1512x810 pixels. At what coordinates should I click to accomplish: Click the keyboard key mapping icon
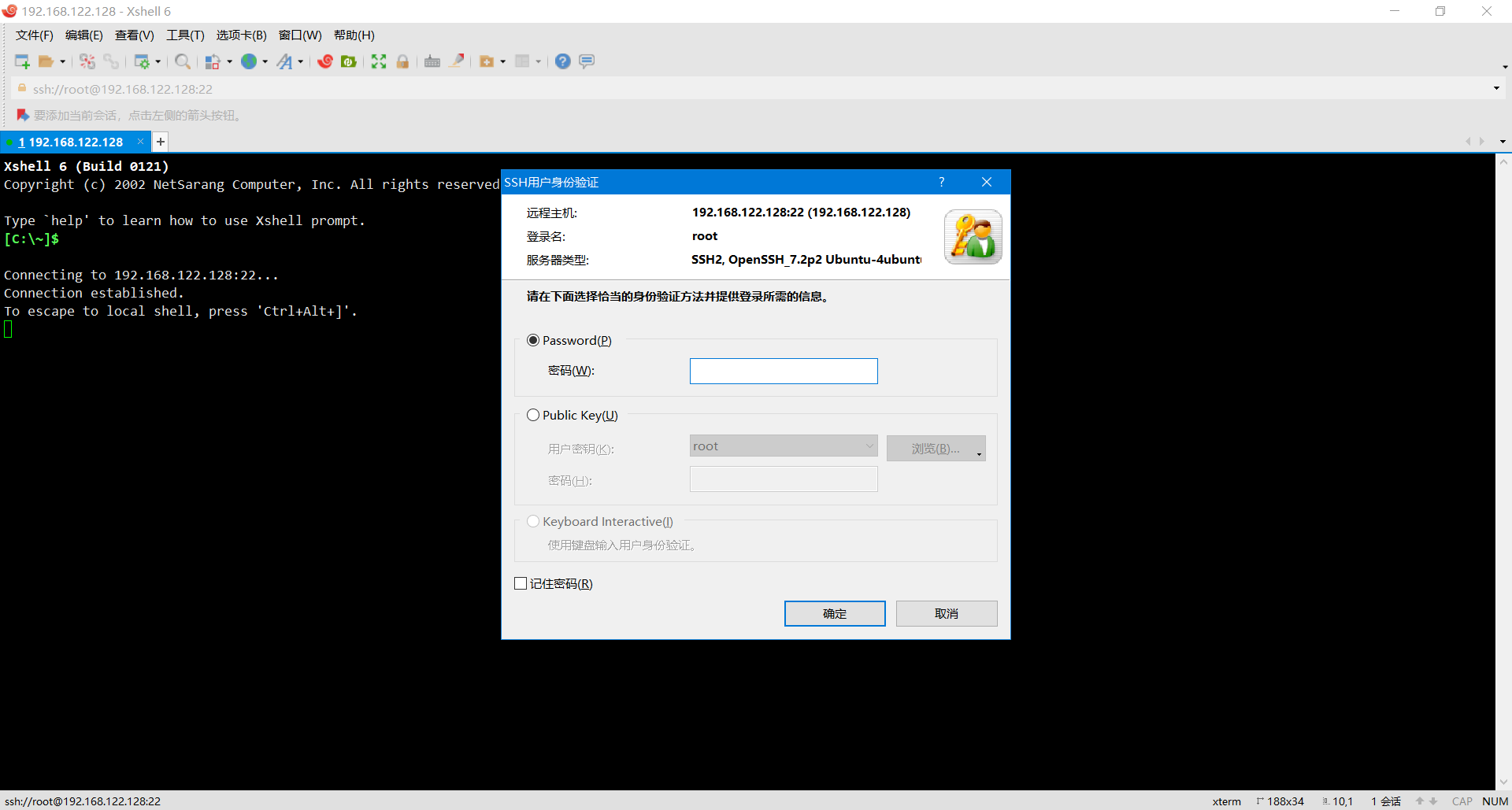(432, 61)
